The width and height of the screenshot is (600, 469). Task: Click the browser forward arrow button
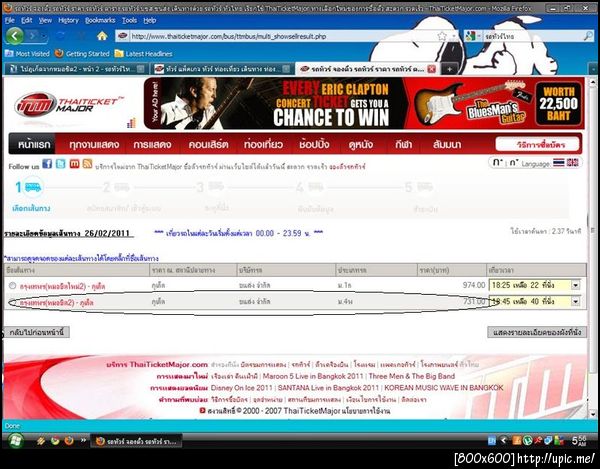[x=33, y=36]
